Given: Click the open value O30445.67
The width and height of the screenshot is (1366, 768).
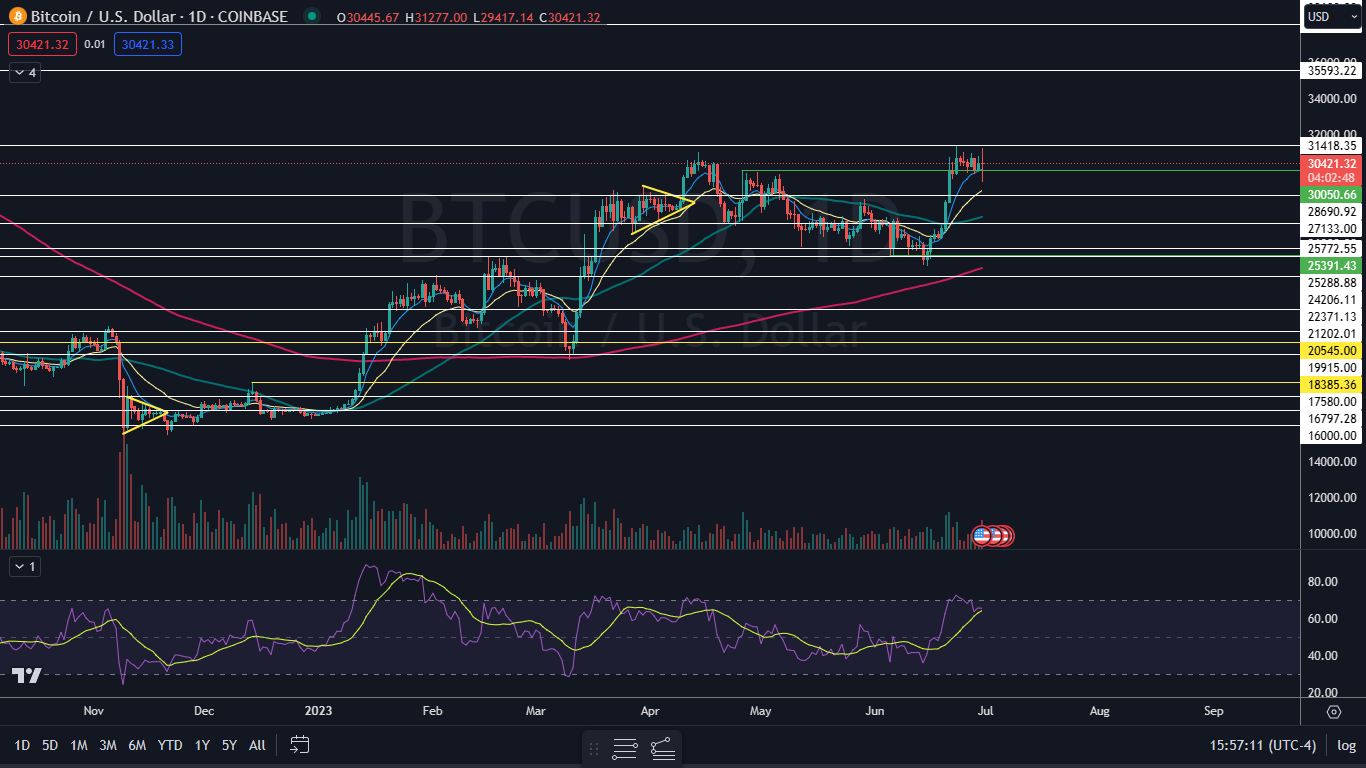Looking at the screenshot, I should tap(368, 17).
